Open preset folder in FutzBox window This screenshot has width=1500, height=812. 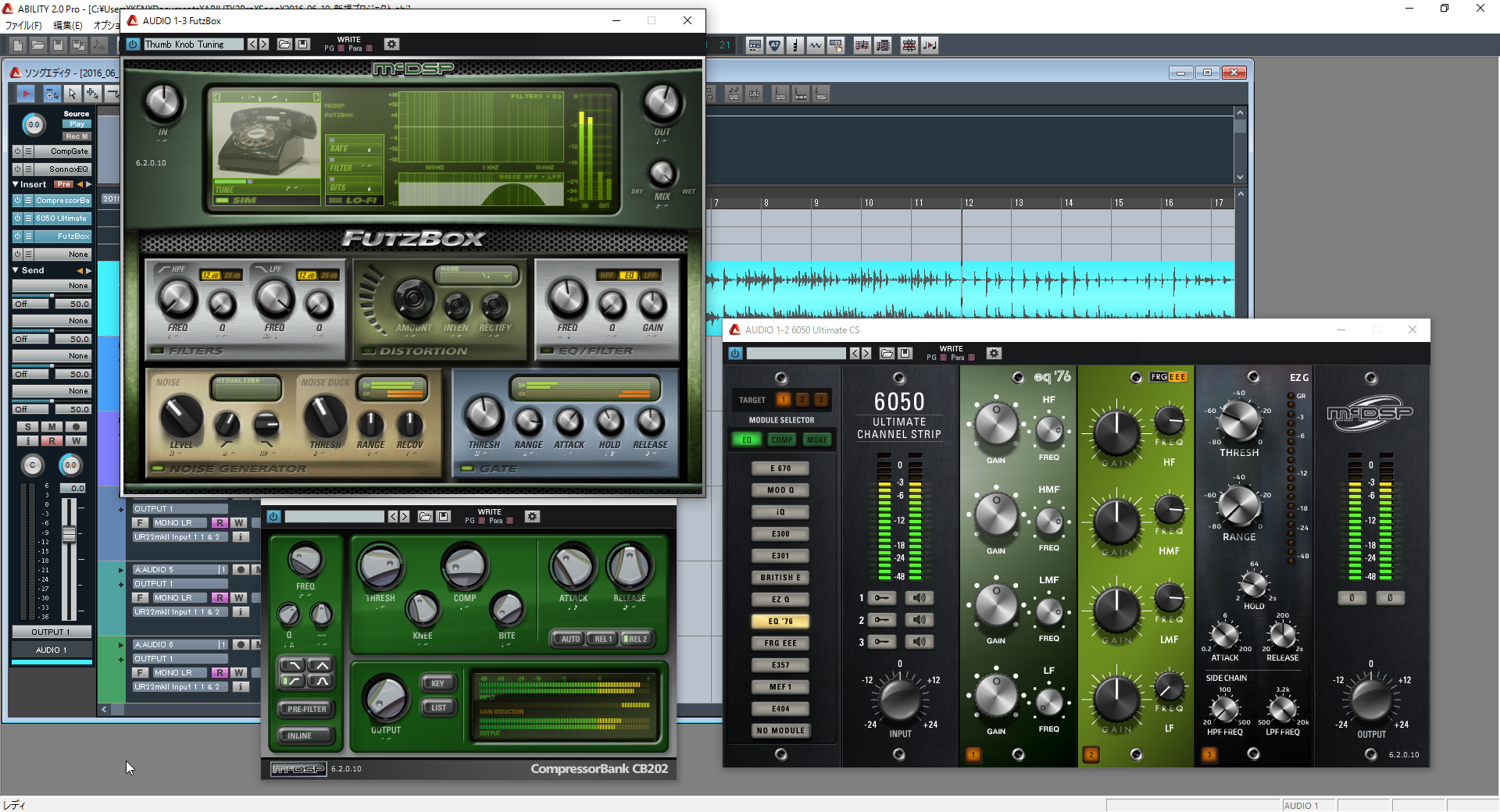284,45
